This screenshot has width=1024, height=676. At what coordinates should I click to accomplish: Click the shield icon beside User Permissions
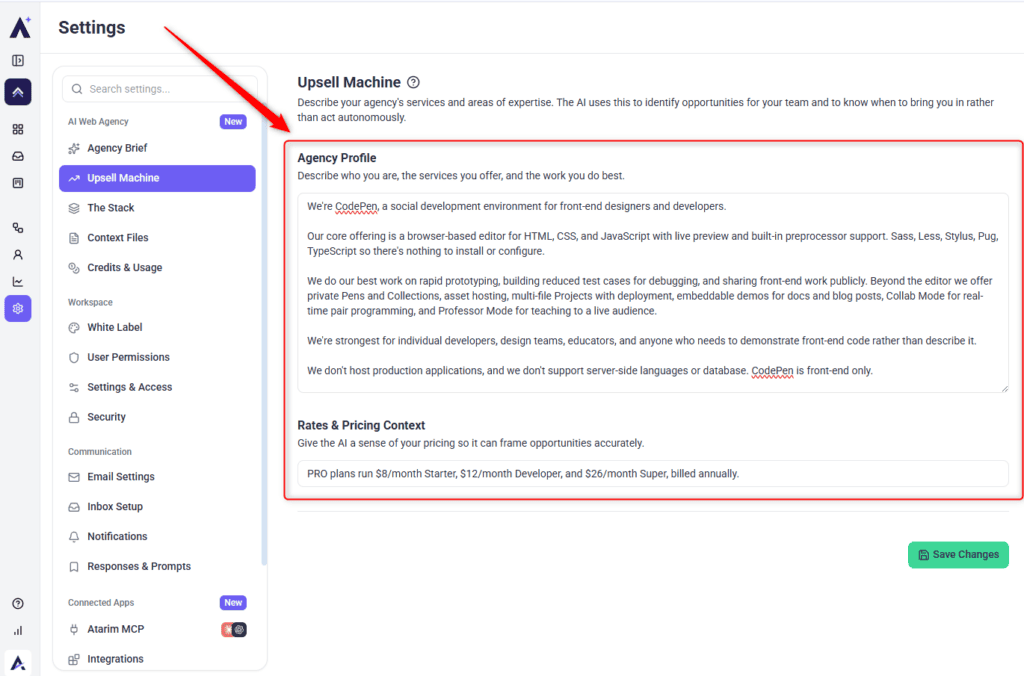pos(74,357)
